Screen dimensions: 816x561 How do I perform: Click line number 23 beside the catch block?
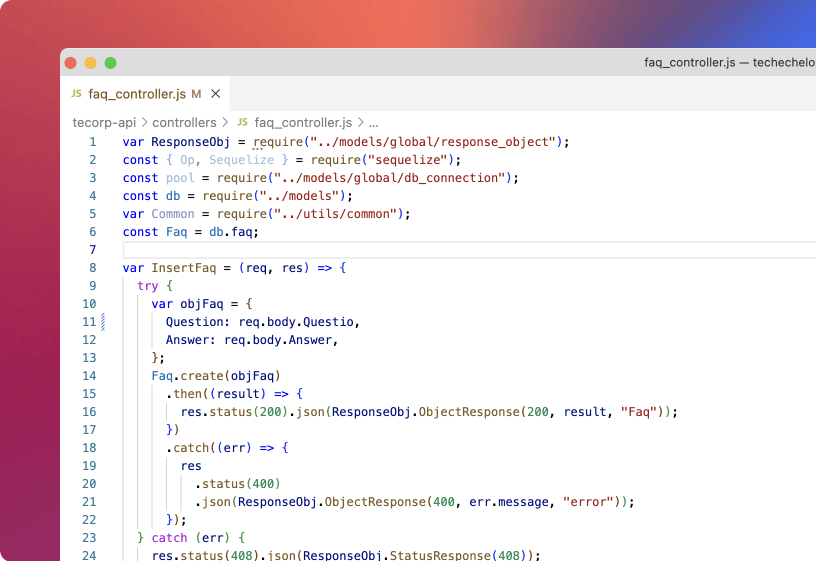(x=89, y=537)
